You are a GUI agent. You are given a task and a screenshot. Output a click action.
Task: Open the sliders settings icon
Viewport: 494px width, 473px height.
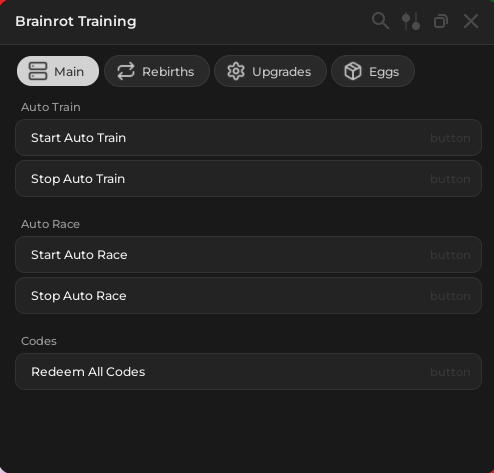coord(411,21)
